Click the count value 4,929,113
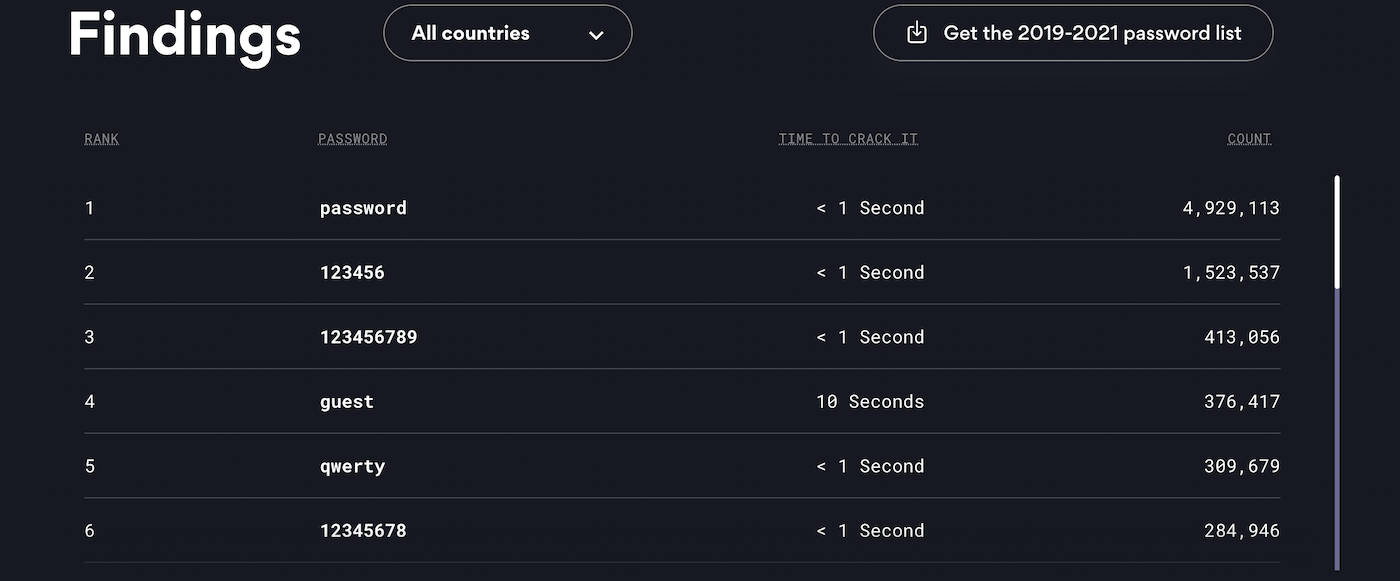Screen dimensions: 1400x581 (1230, 208)
